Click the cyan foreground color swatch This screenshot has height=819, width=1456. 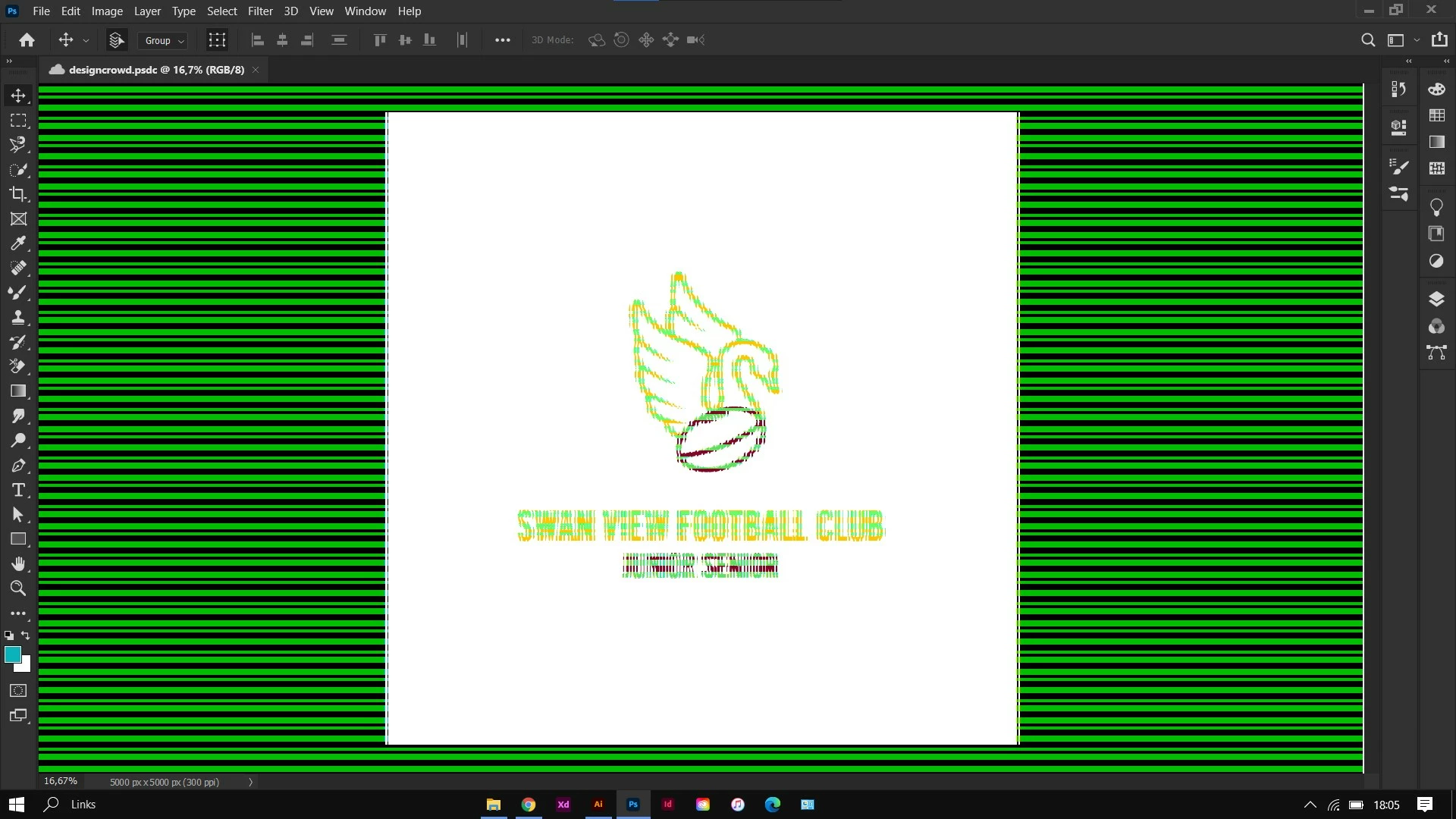tap(13, 655)
